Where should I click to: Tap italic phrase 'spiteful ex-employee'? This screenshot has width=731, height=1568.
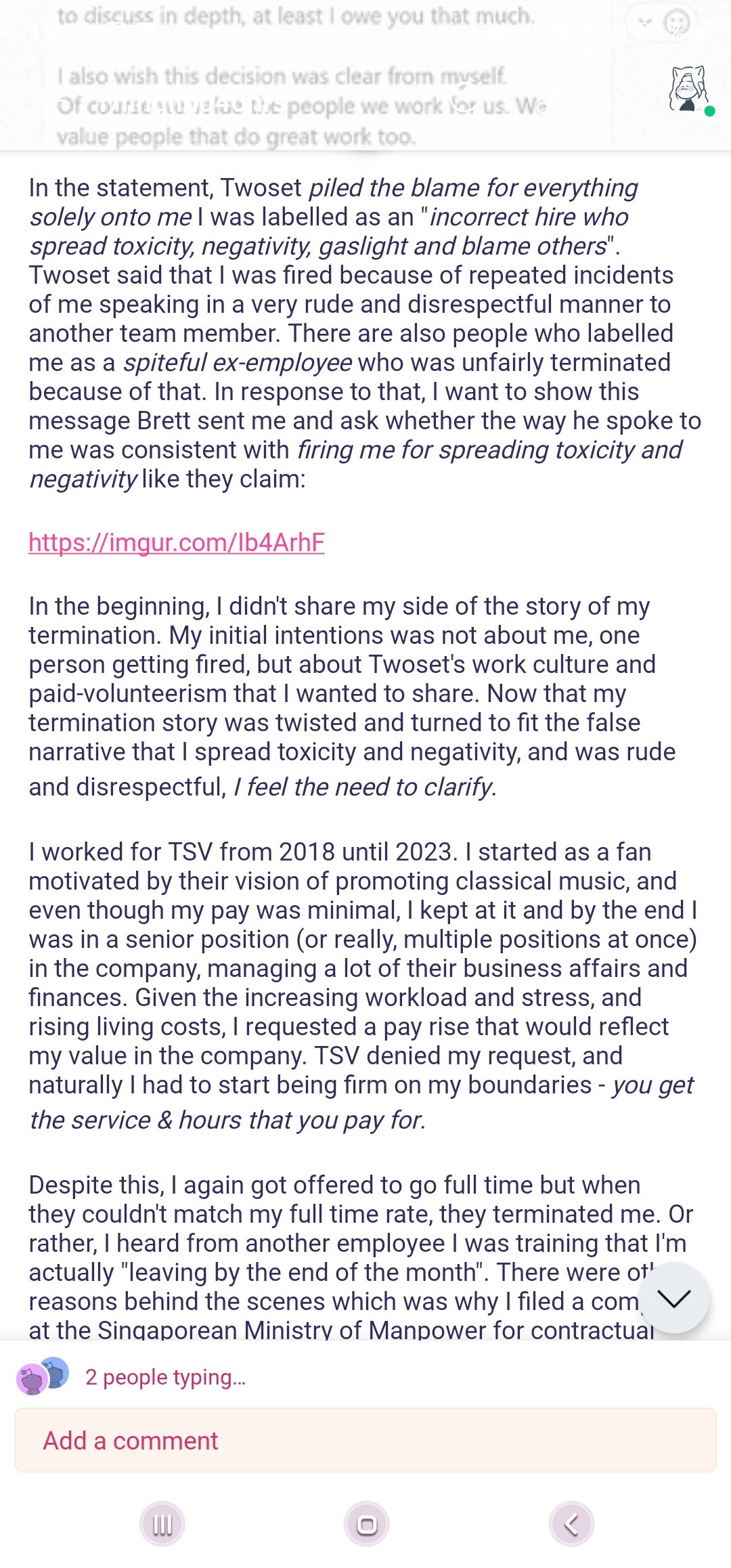pyautogui.click(x=238, y=362)
